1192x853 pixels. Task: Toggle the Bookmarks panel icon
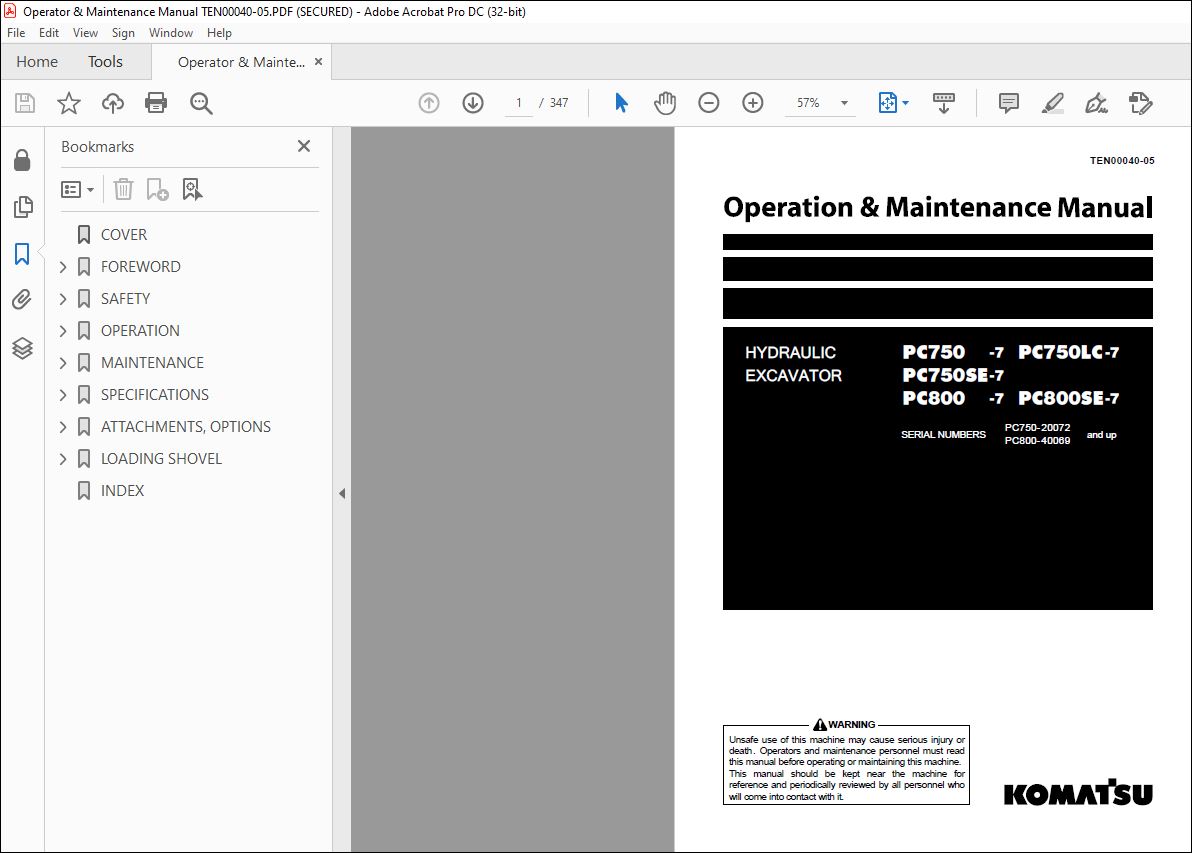(x=22, y=254)
